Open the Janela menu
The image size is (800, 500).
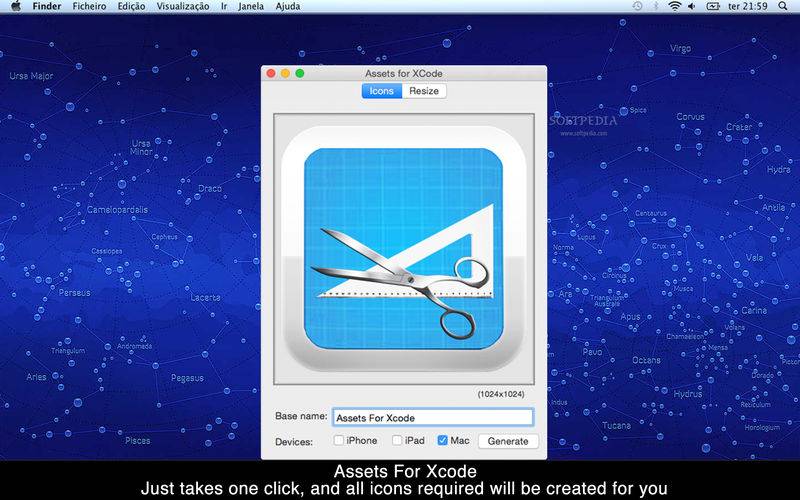tap(251, 6)
